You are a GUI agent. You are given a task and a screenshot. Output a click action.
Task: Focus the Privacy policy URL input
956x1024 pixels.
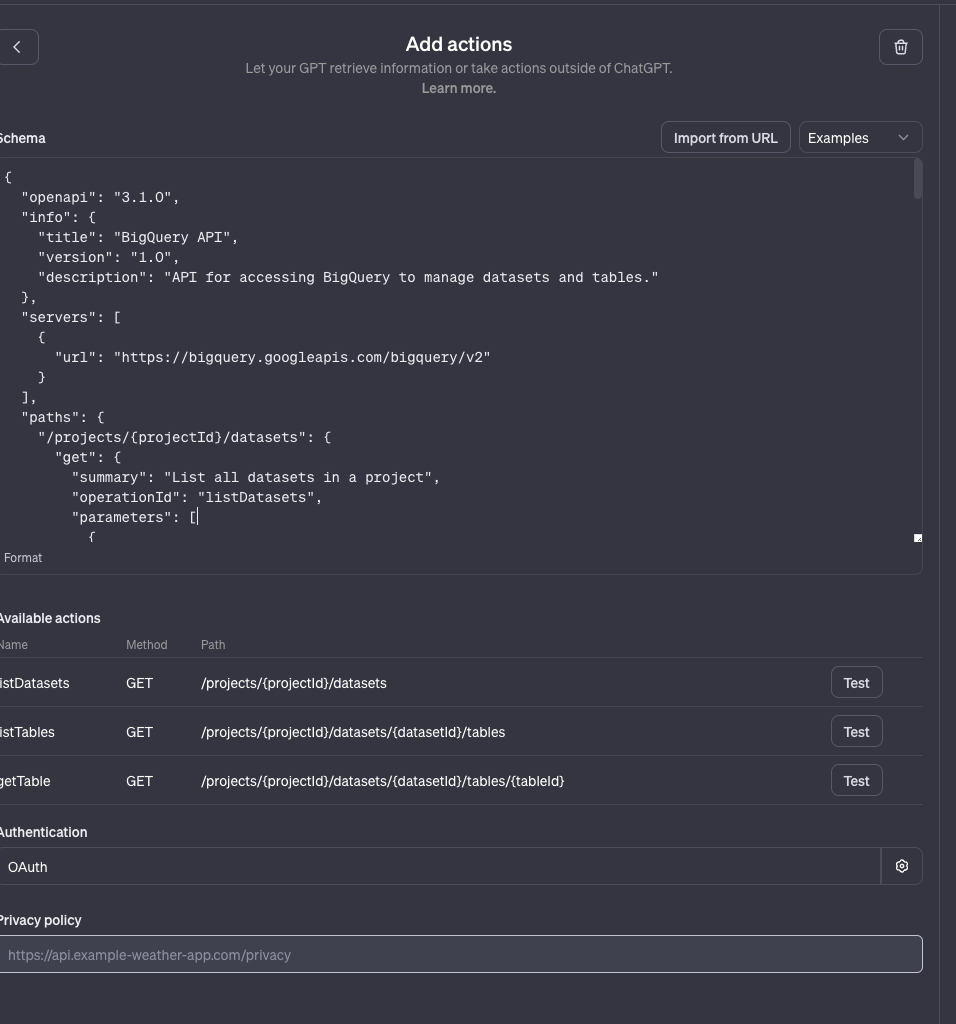(460, 954)
